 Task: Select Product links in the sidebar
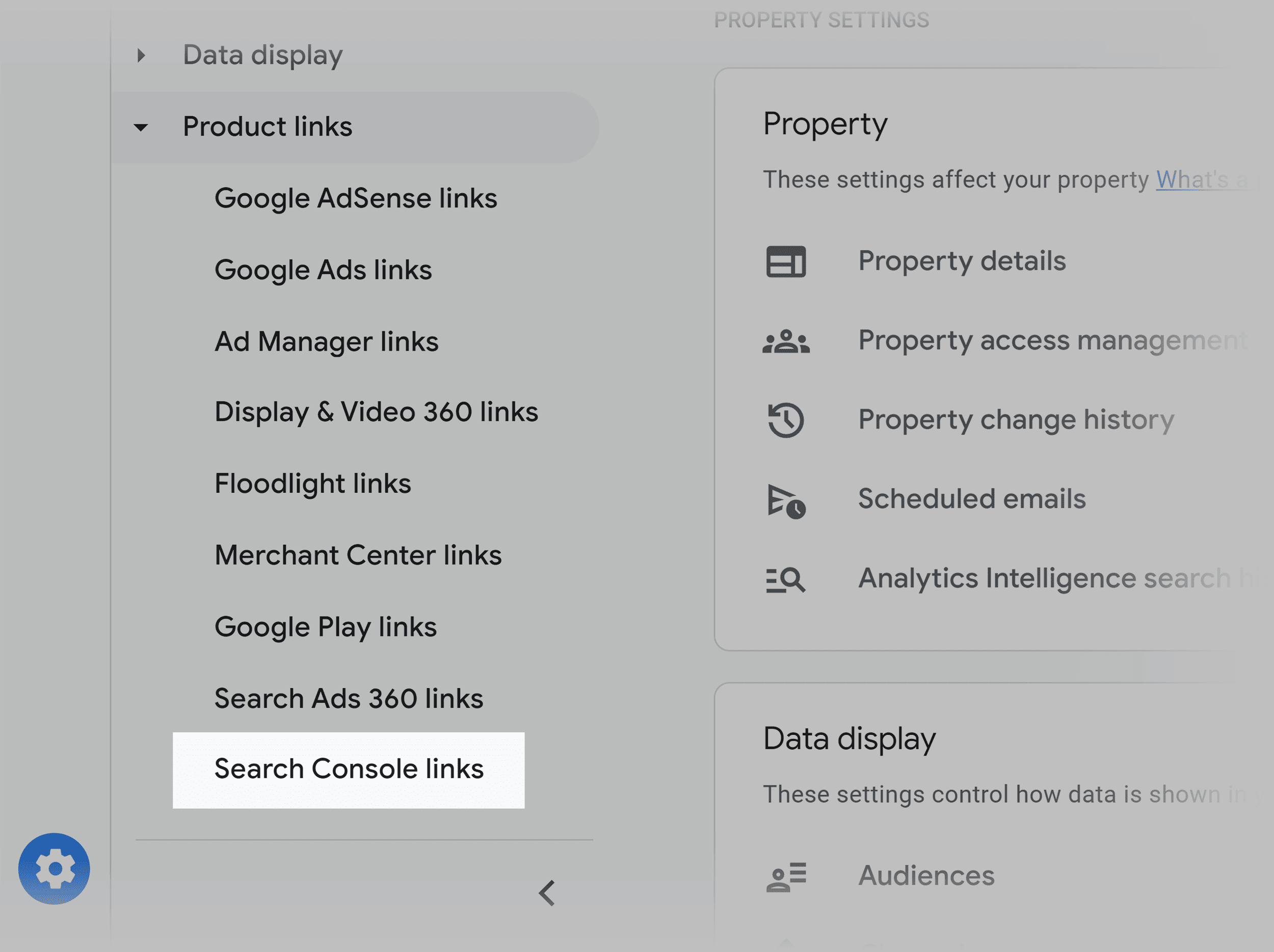click(x=267, y=127)
